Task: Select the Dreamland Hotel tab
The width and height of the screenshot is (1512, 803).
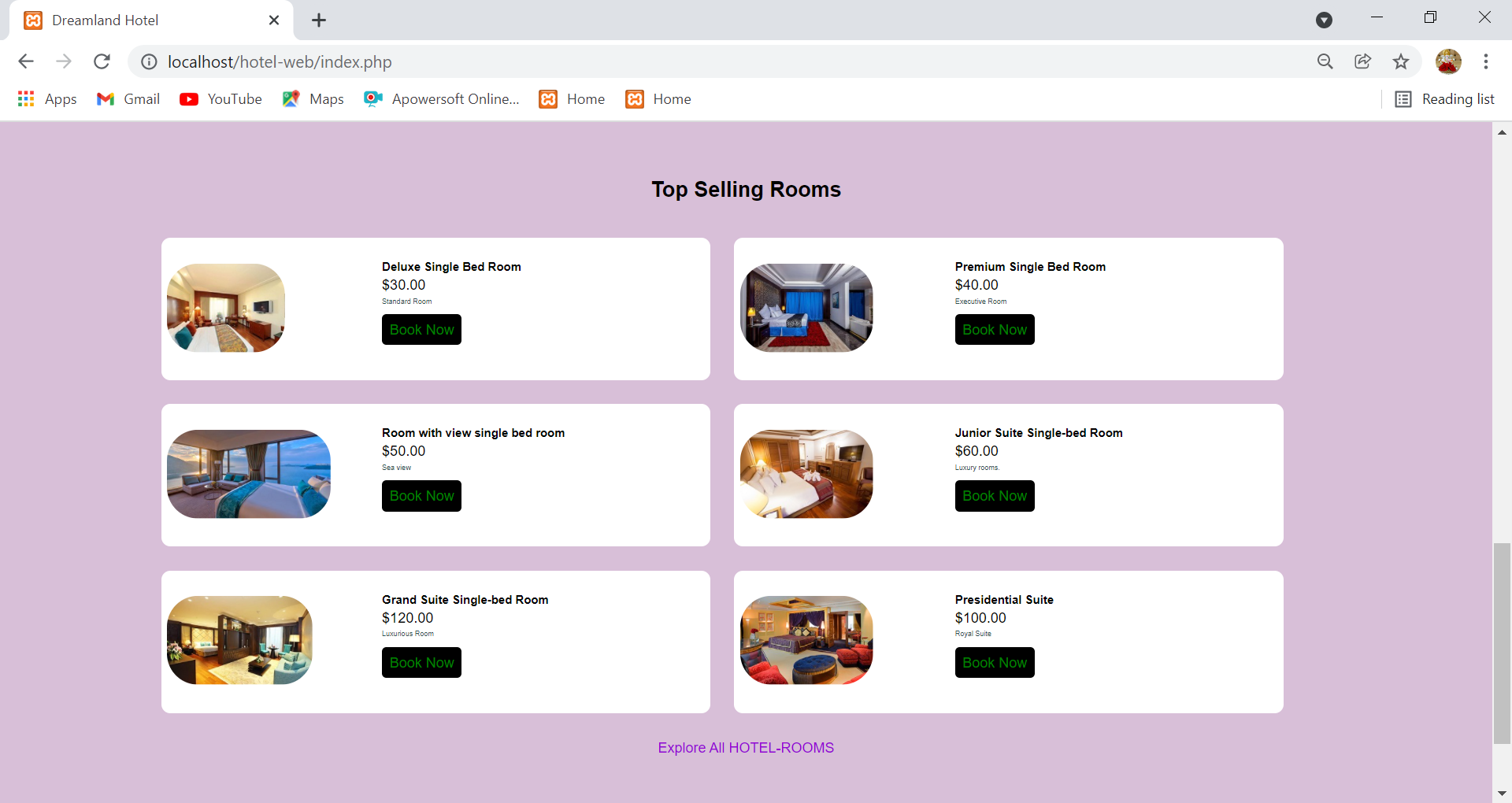Action: coord(142,20)
